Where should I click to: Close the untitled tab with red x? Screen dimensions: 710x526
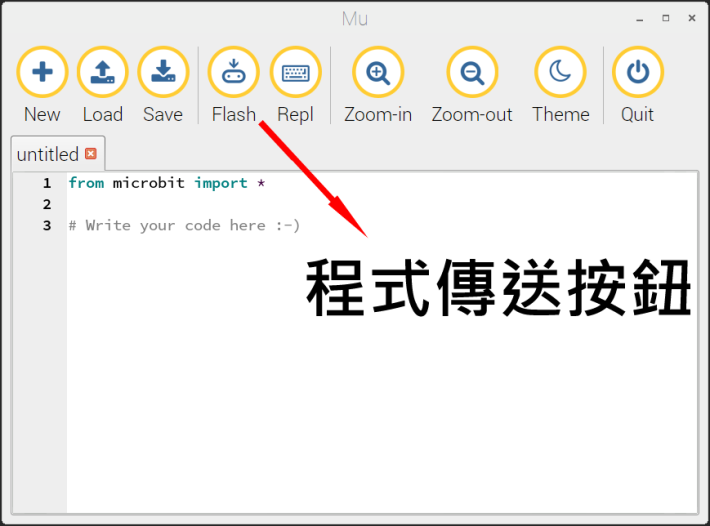[91, 154]
